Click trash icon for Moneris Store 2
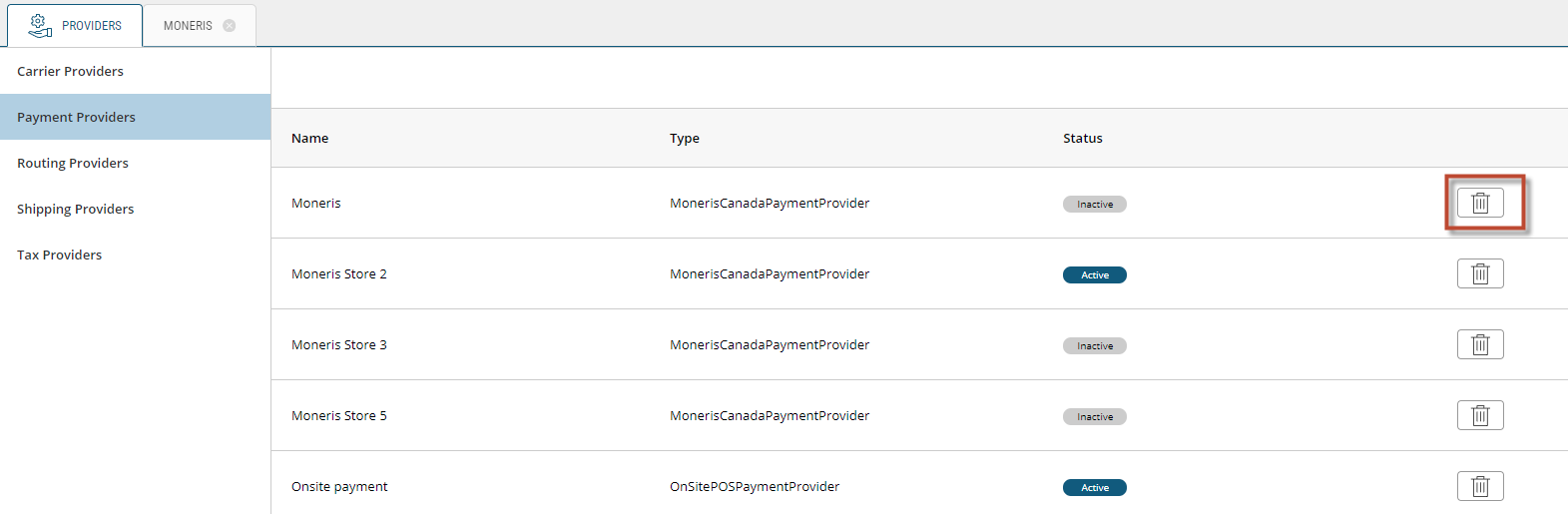This screenshot has width=1568, height=514. click(1480, 273)
